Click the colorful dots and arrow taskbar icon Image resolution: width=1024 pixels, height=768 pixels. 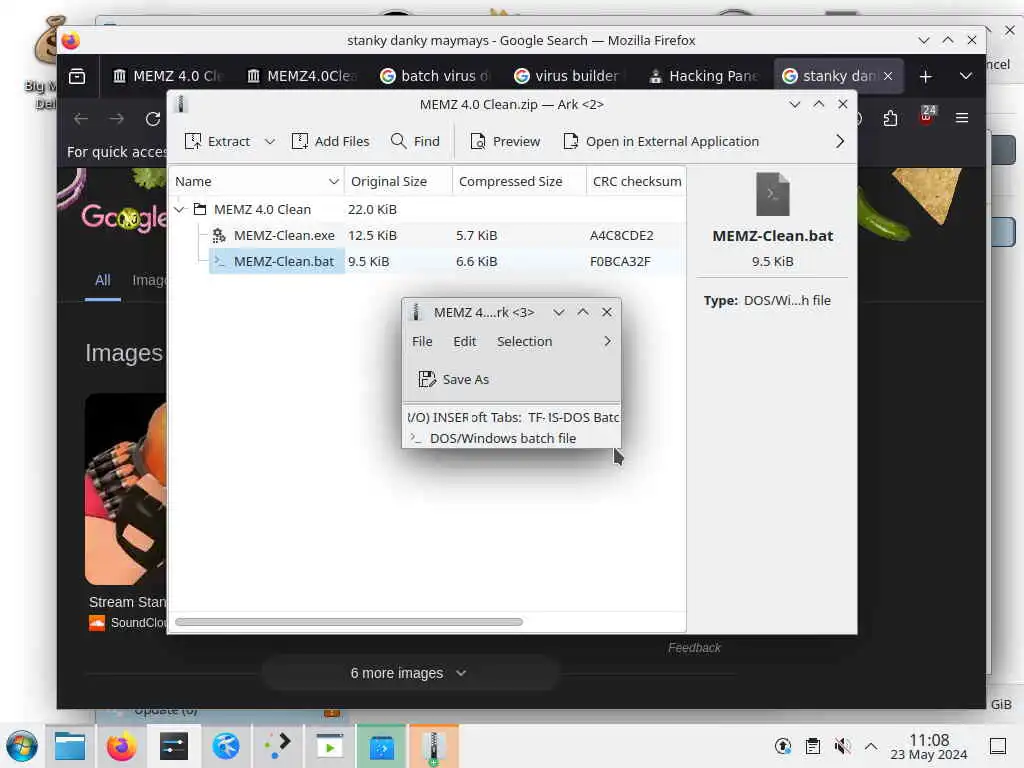tap(278, 746)
